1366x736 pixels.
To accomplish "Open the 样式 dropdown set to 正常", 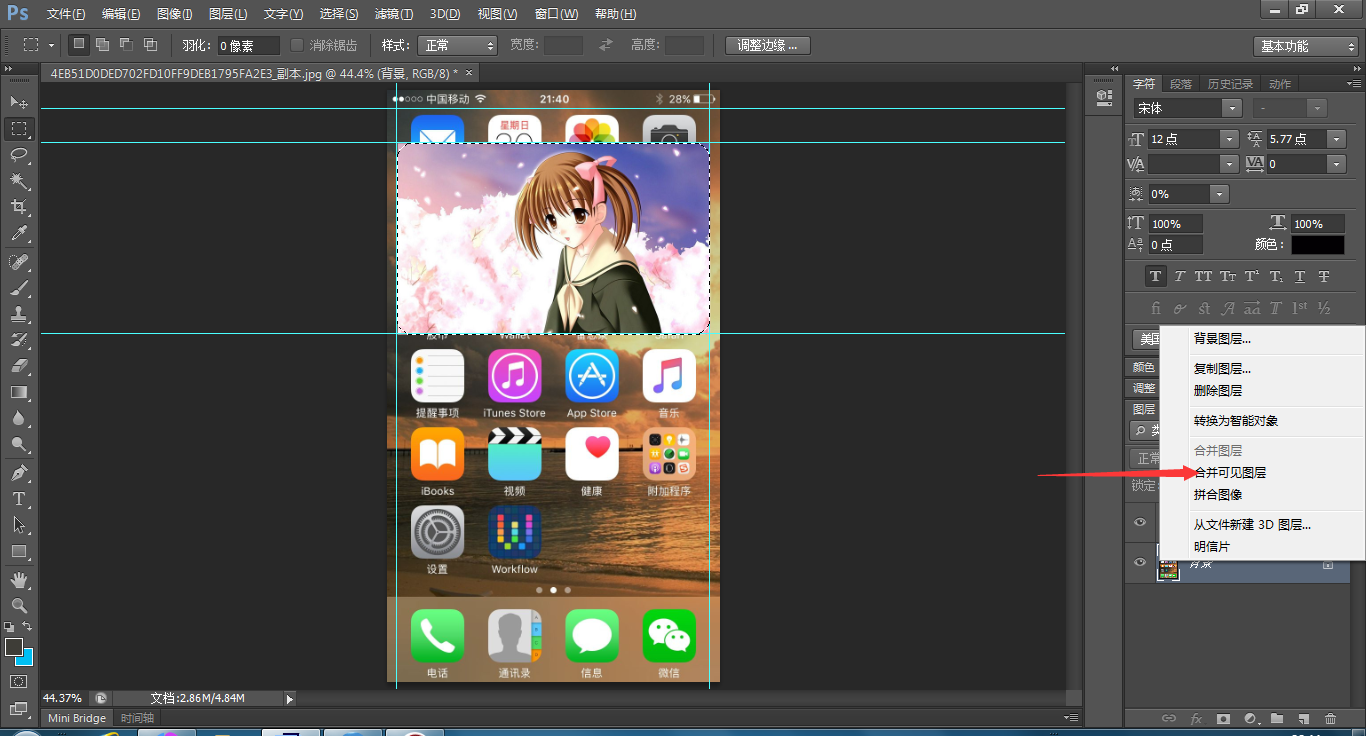I will [459, 45].
